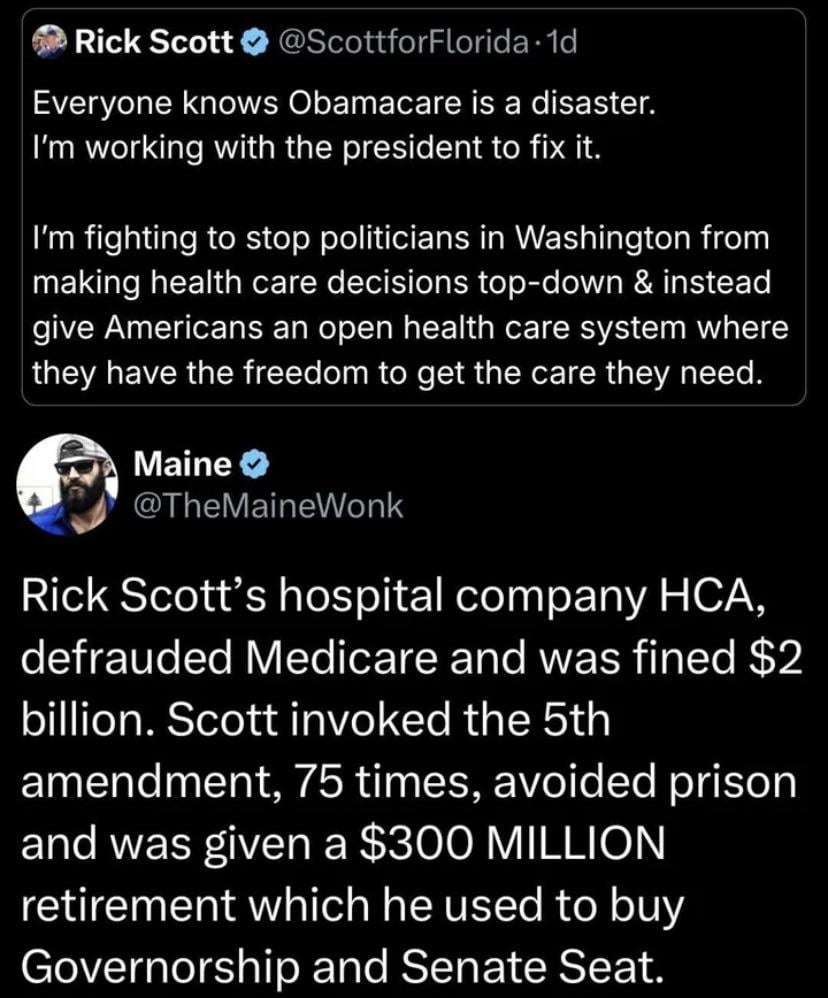Open the Maine display name link
828x998 pixels.
tap(183, 463)
